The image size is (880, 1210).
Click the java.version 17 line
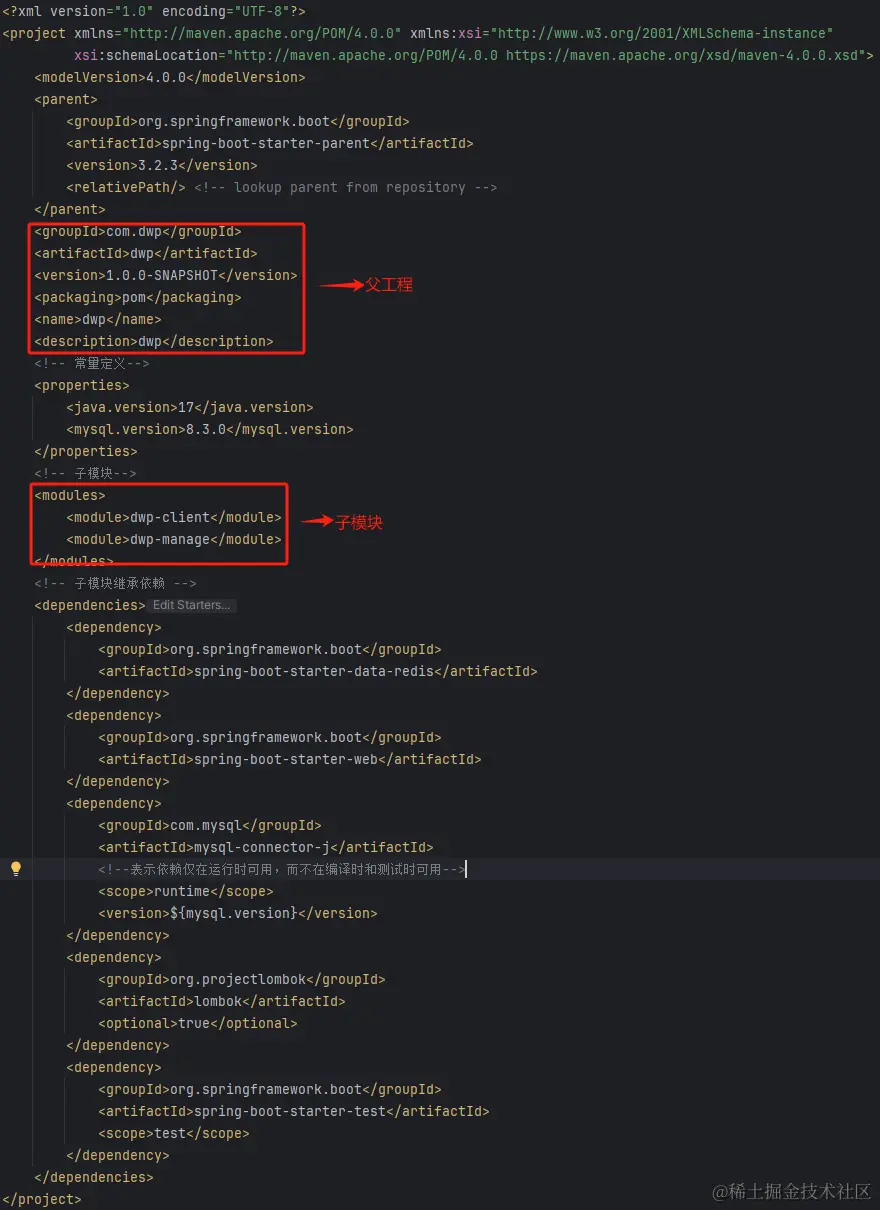coord(190,407)
